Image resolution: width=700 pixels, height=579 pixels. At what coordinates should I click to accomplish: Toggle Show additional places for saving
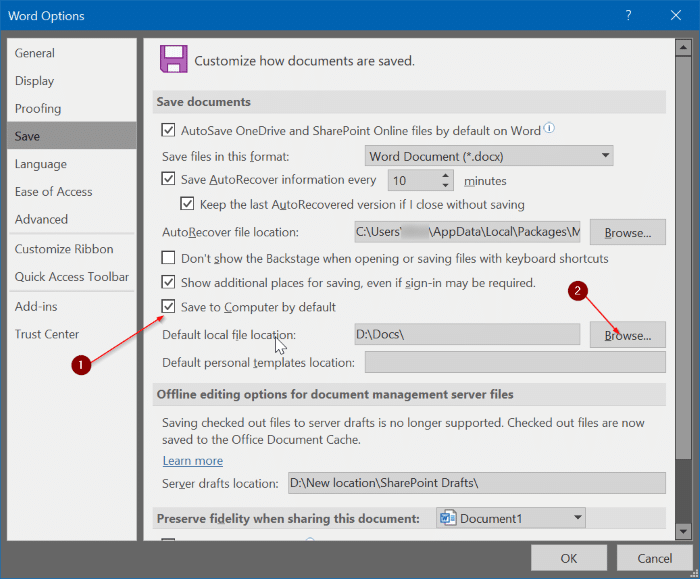pos(168,282)
